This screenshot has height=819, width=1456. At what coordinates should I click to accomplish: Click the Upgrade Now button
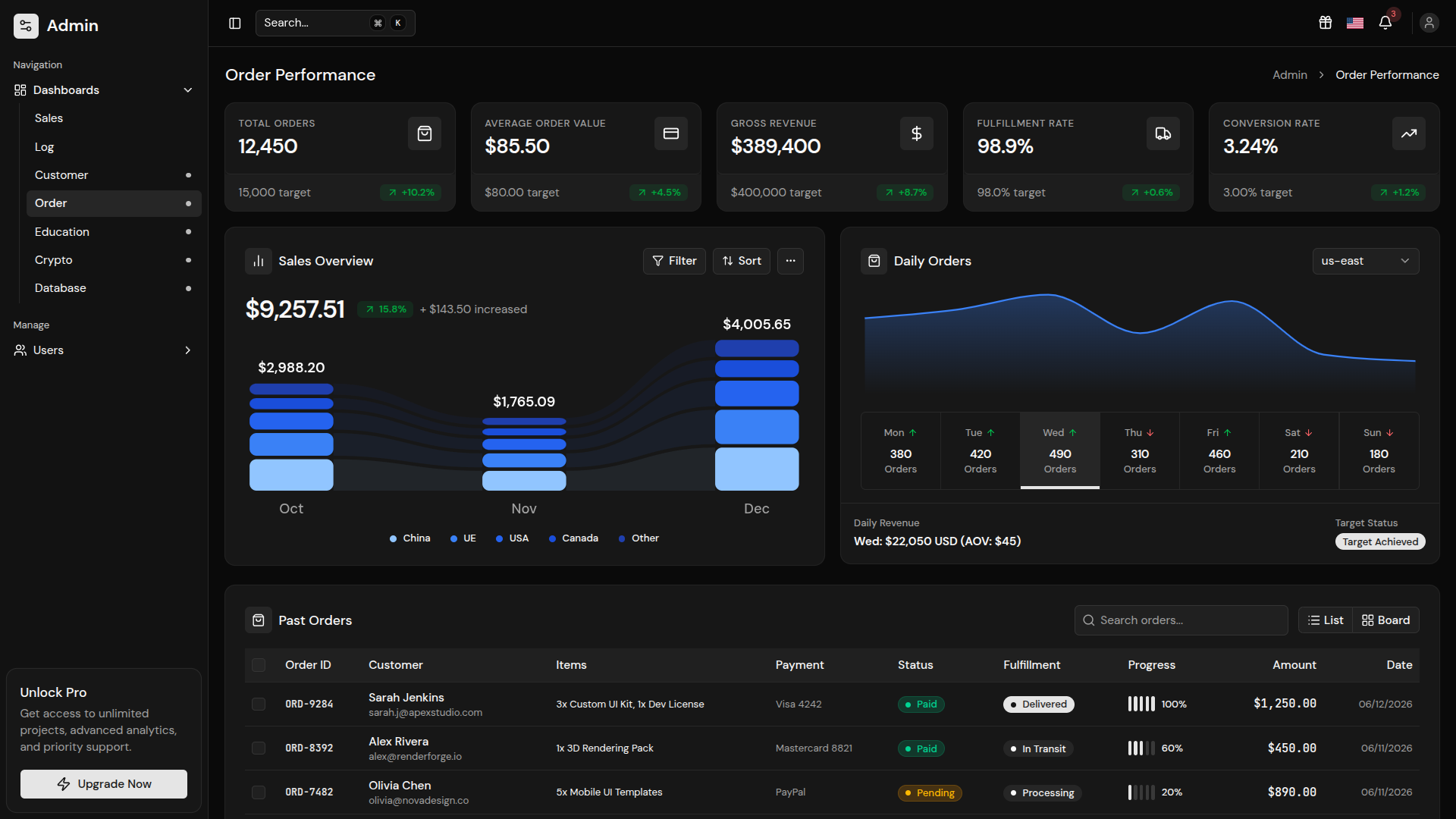[x=104, y=784]
